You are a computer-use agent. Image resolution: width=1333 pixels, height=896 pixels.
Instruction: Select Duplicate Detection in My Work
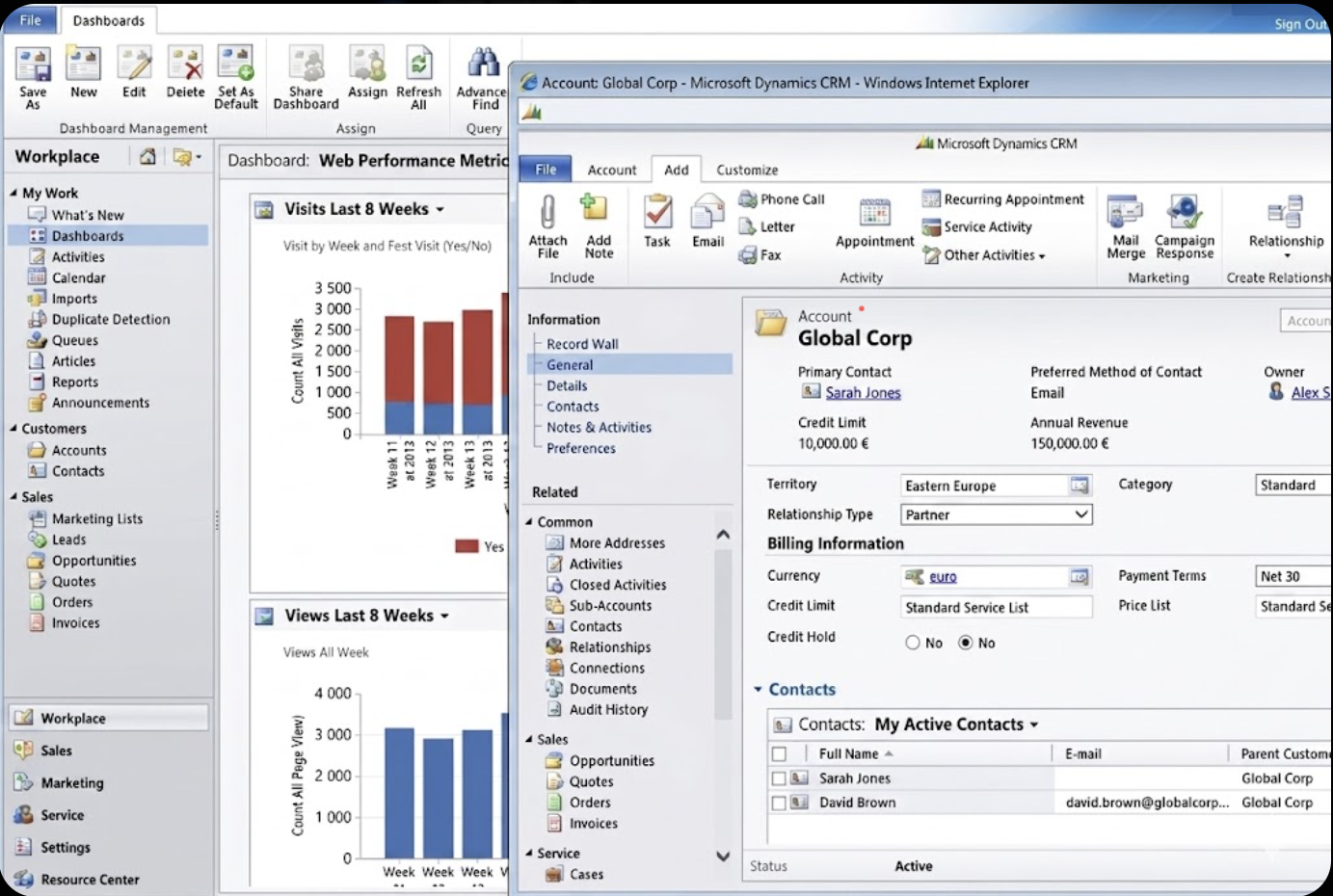click(x=111, y=320)
